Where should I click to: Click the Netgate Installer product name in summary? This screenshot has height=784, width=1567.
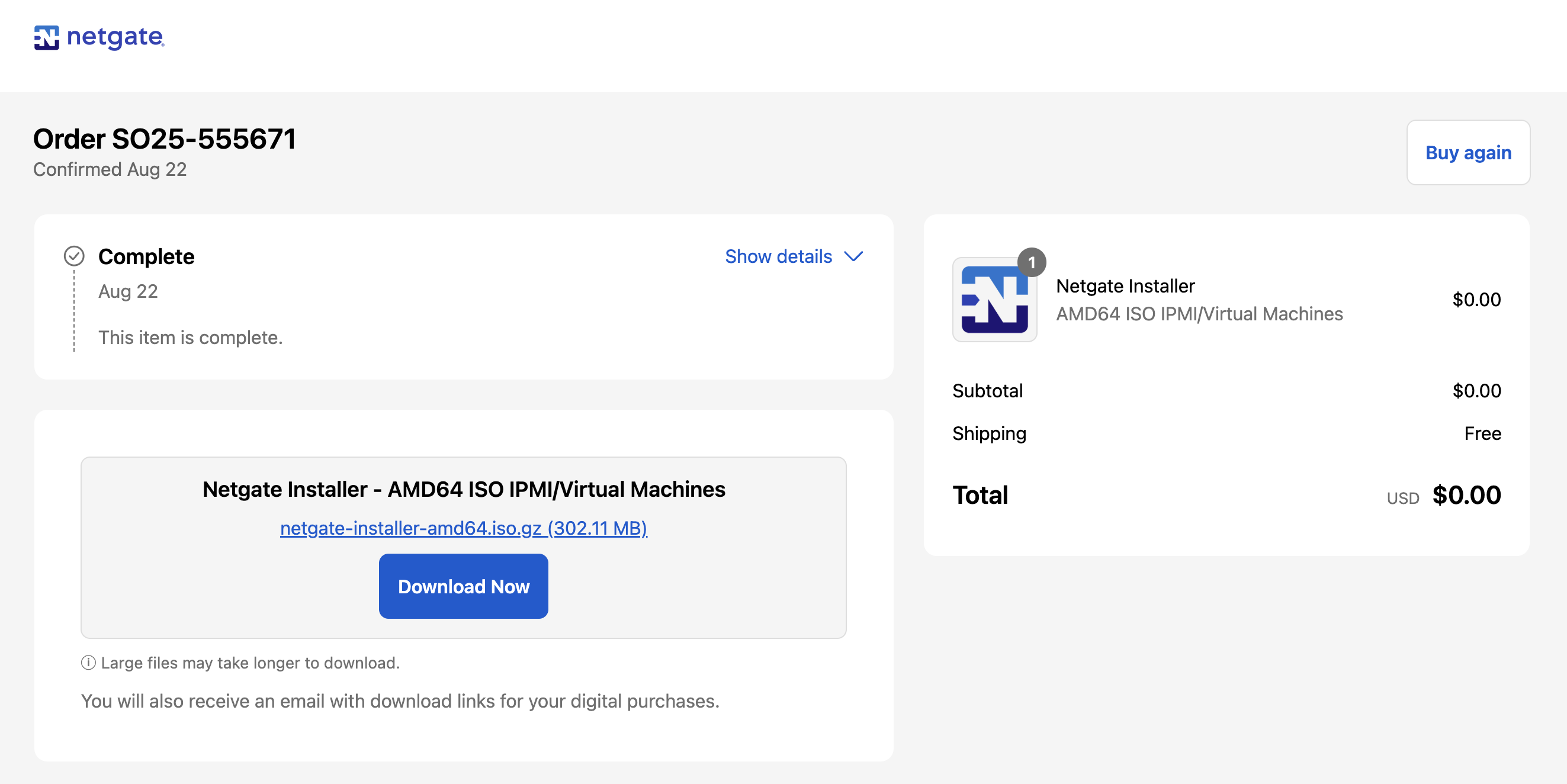click(1125, 286)
